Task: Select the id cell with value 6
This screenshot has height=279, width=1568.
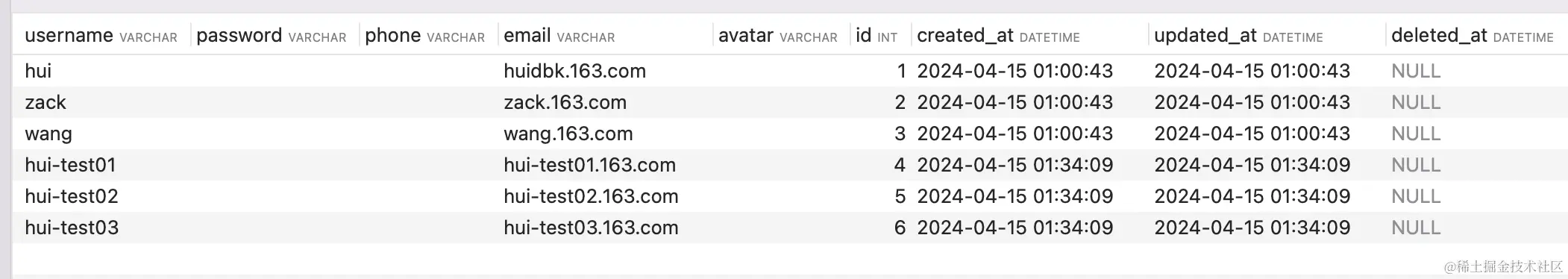Action: pyautogui.click(x=900, y=228)
